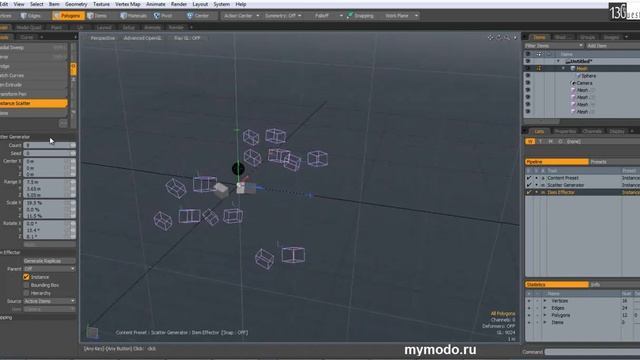
Task: Enable the Instance checkbox
Action: (x=27, y=277)
